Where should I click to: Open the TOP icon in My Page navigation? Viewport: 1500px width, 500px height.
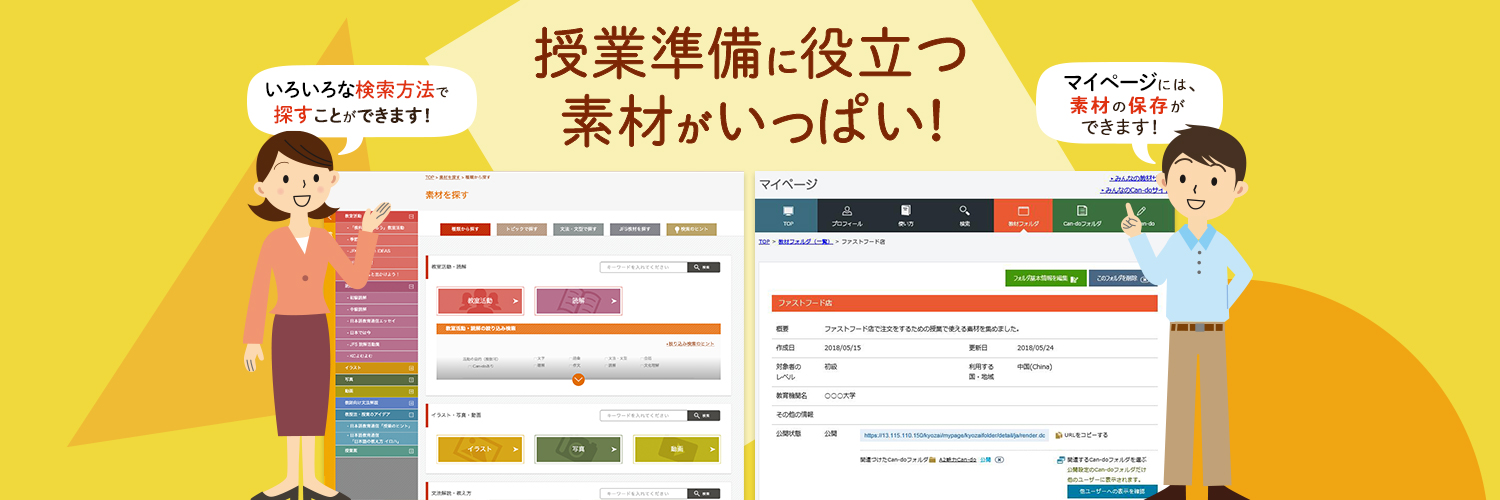787,216
